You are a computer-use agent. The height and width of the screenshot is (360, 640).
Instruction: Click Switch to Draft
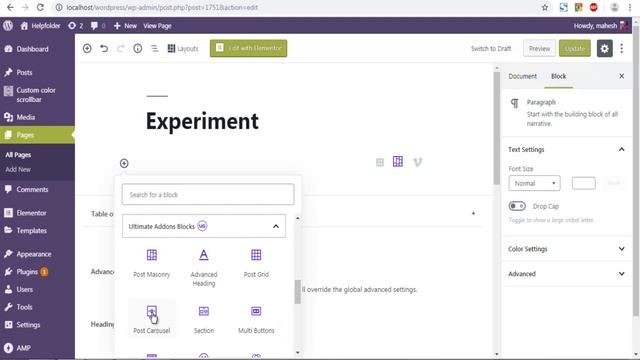click(491, 48)
